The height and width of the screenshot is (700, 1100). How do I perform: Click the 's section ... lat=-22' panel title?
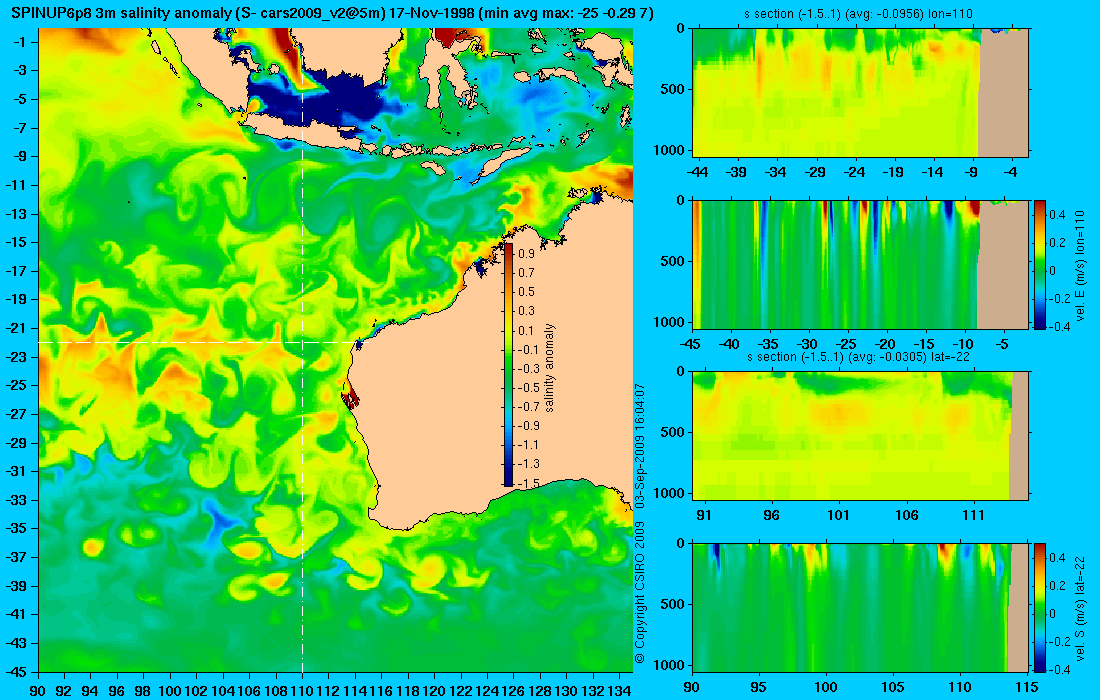point(859,357)
